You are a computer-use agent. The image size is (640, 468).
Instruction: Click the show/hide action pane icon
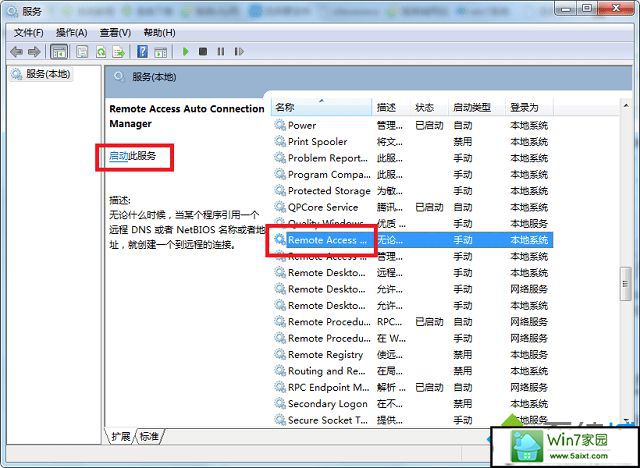click(160, 52)
